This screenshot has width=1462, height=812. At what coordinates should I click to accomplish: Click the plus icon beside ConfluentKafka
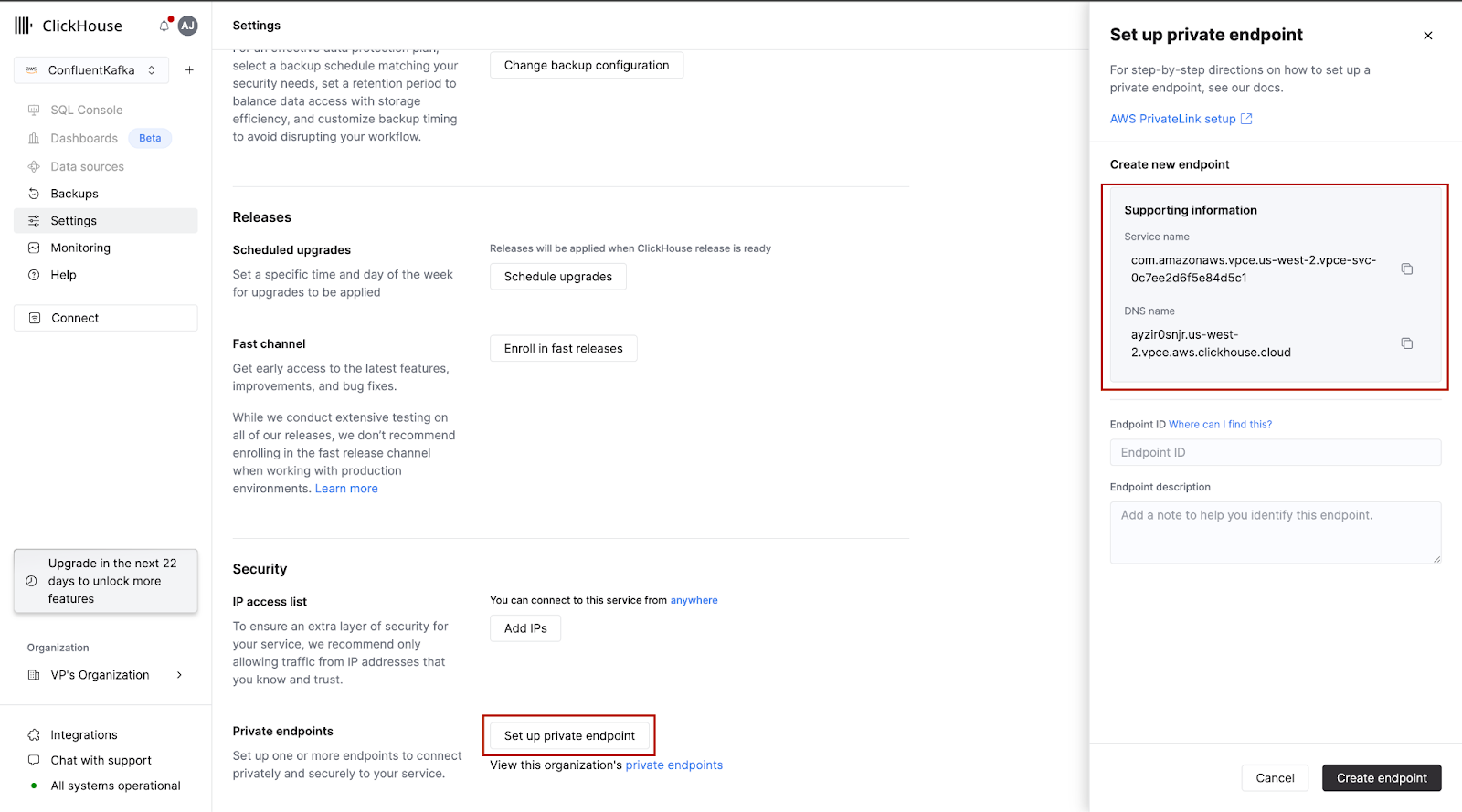pos(189,70)
